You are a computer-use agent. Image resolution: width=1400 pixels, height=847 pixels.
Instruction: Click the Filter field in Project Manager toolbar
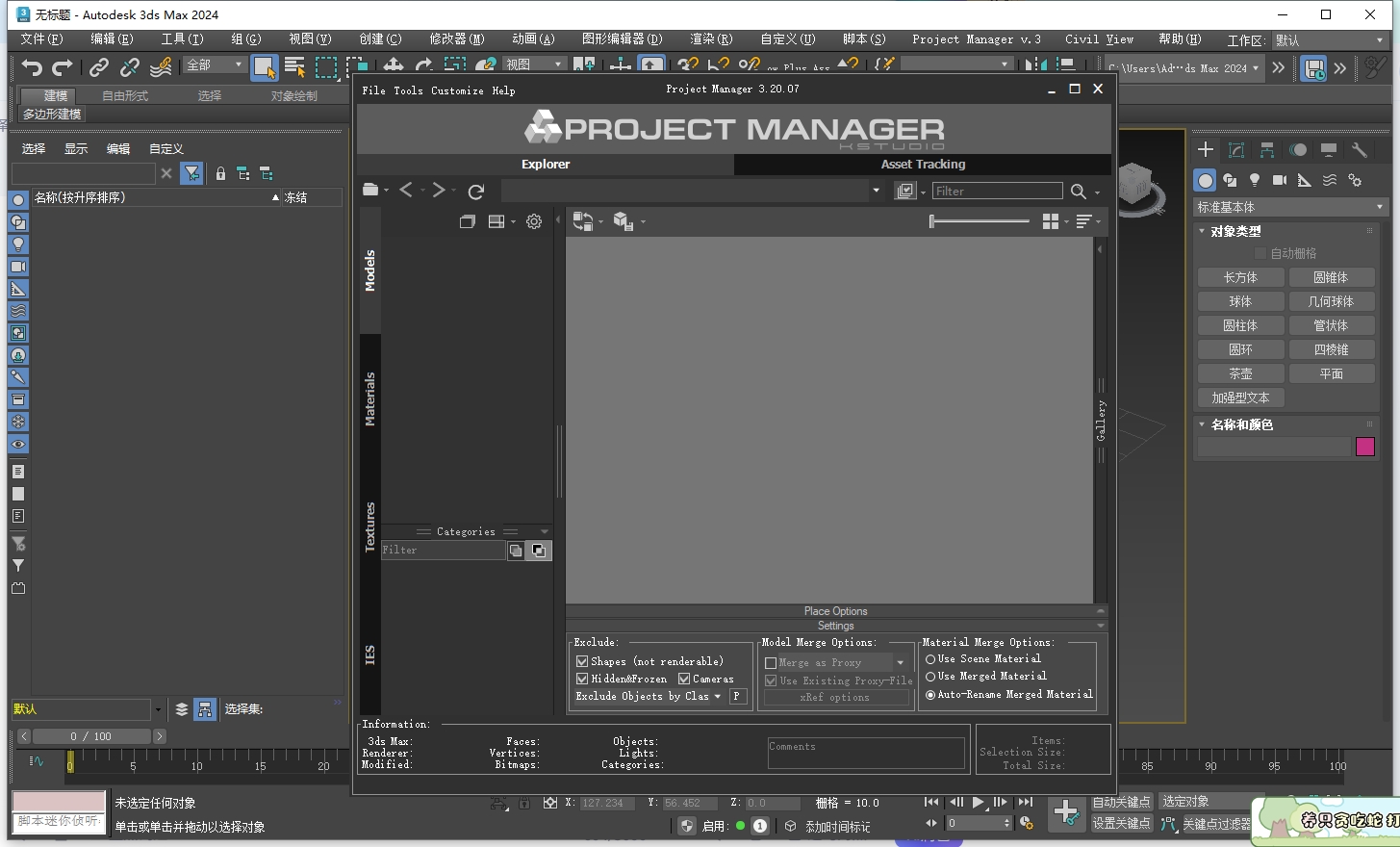click(x=998, y=192)
